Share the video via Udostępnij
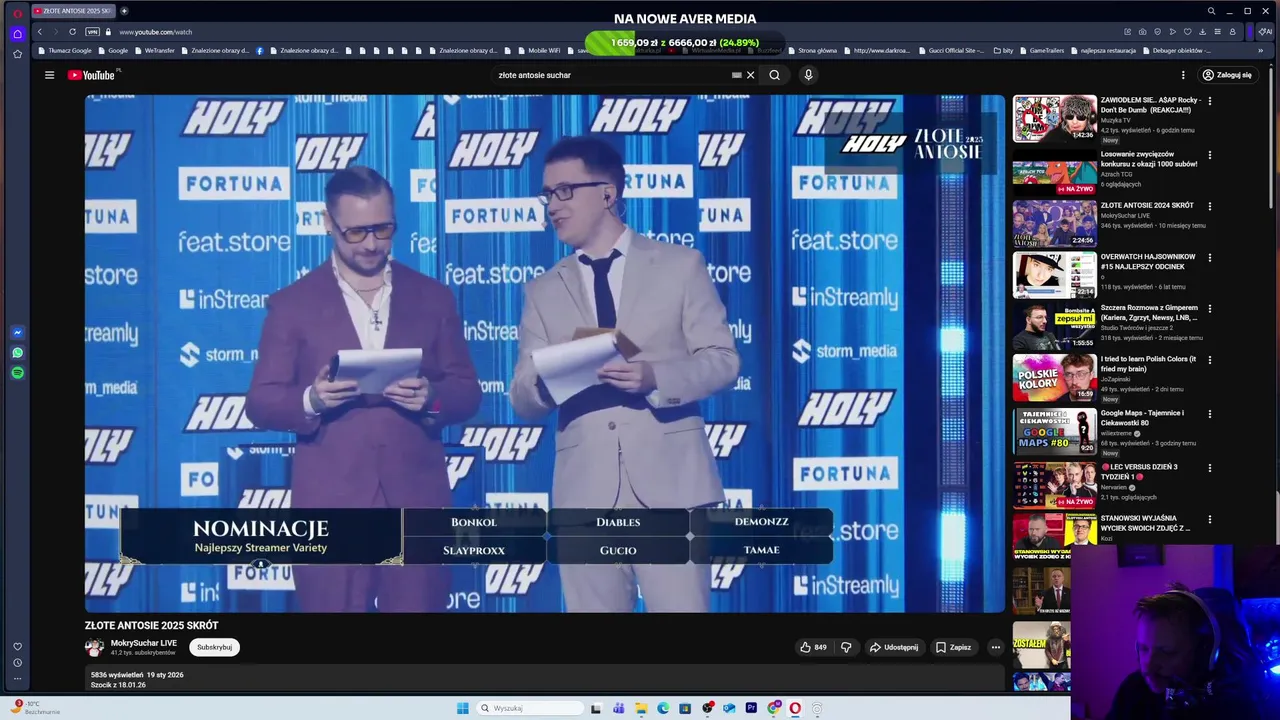 (x=894, y=647)
